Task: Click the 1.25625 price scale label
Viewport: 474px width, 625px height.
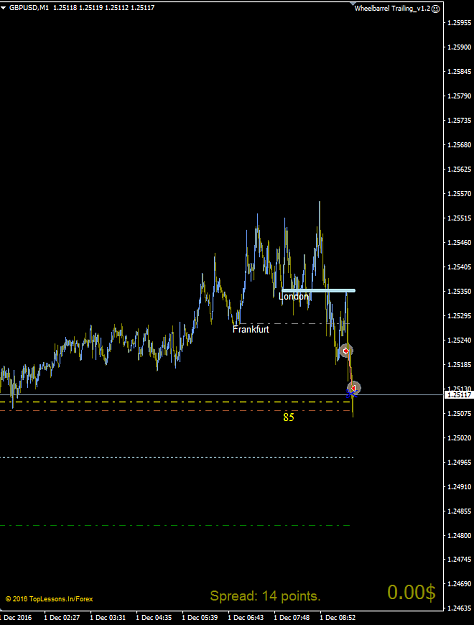Action: 459,169
